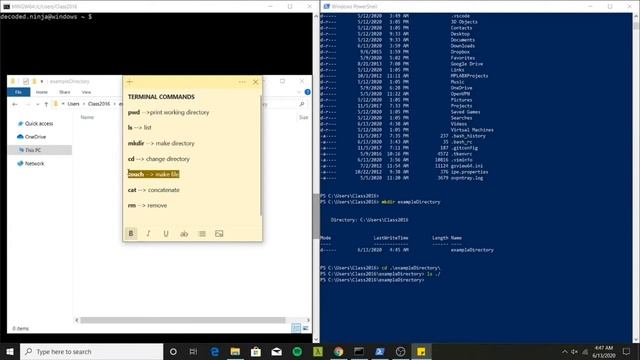Click the highlighted touch line in sticky note
The height and width of the screenshot is (360, 640).
click(153, 174)
